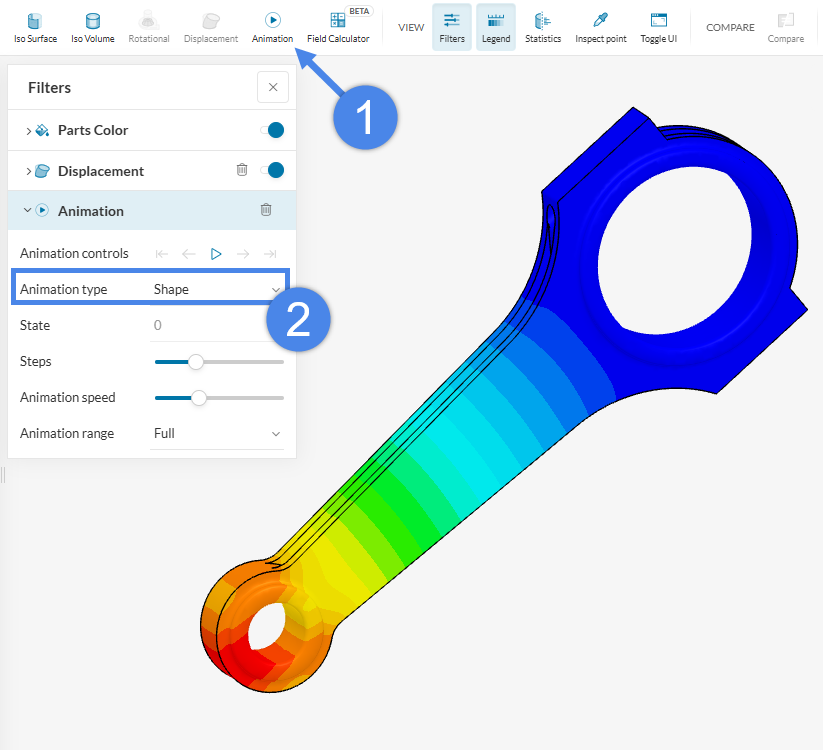Viewport: 823px width, 750px height.
Task: Open the Animation type dropdown
Action: coord(217,289)
